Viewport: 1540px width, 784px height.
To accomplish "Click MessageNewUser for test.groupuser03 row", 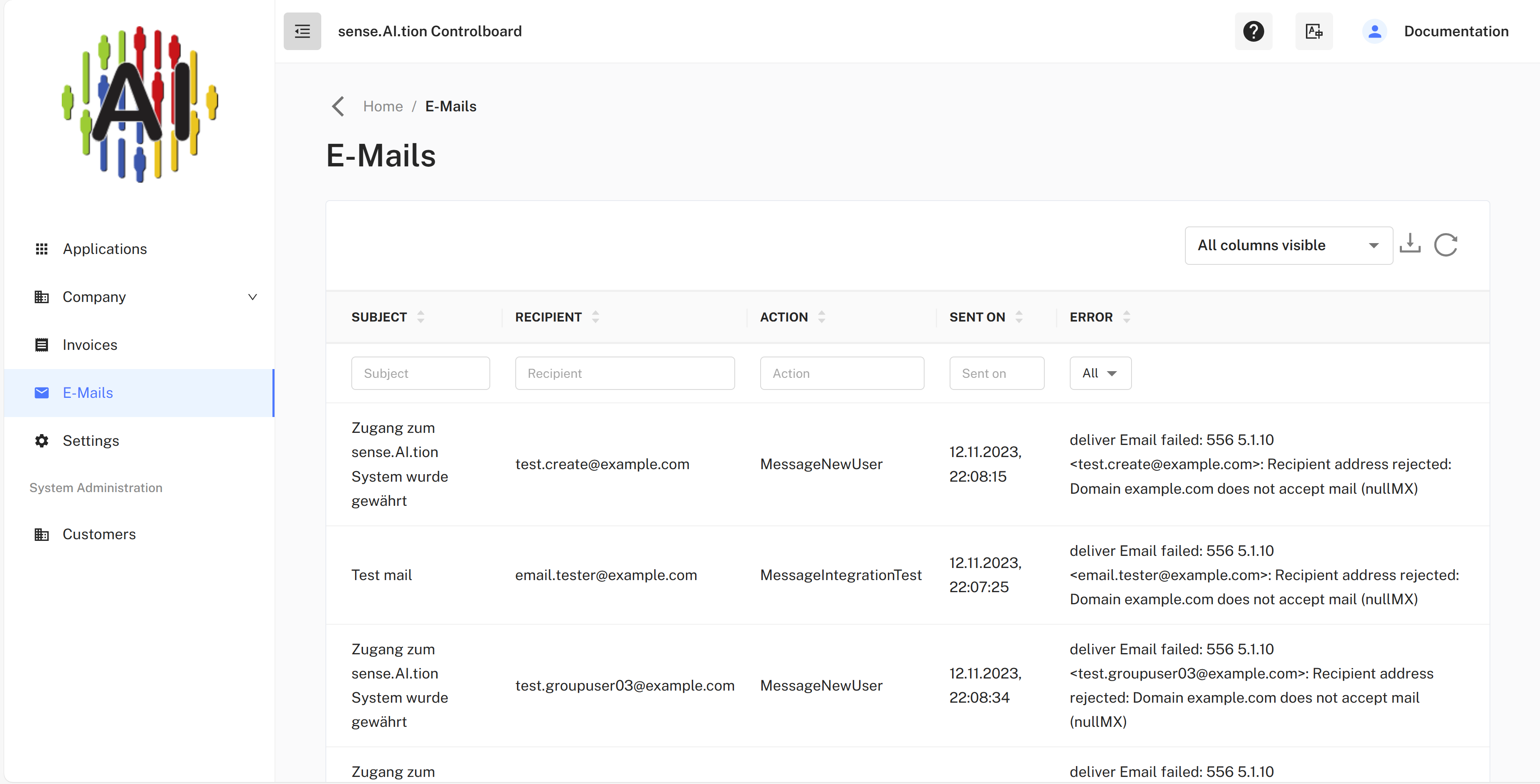I will tap(821, 686).
